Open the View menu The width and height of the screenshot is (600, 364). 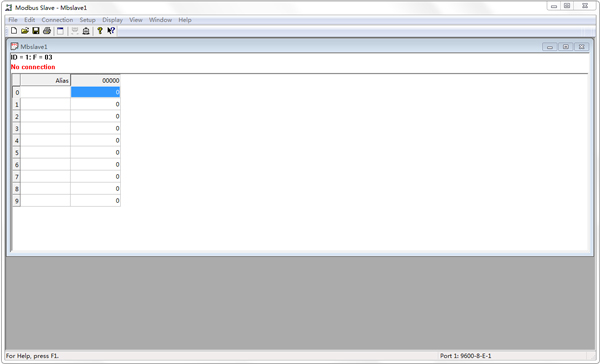[x=136, y=20]
